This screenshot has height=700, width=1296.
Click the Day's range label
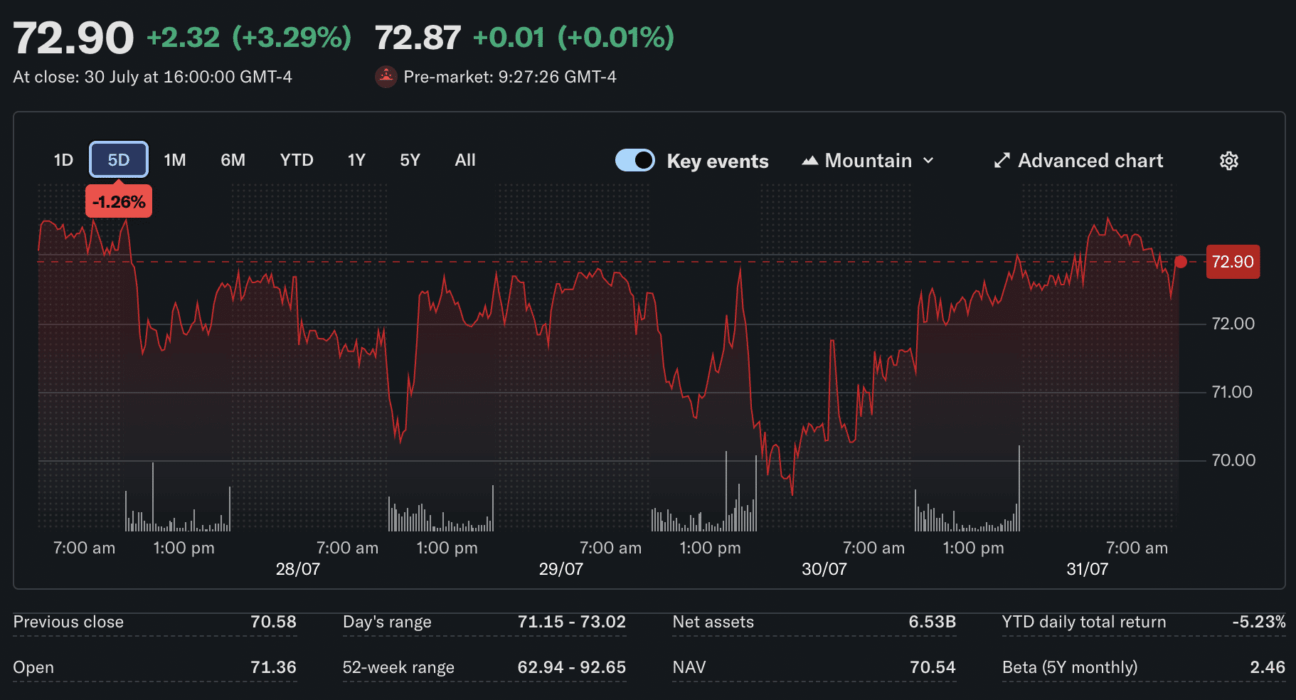coord(387,622)
